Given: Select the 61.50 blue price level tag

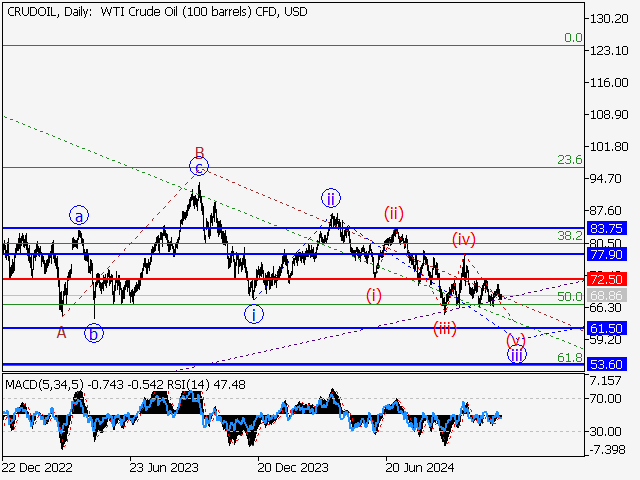Looking at the screenshot, I should [x=606, y=328].
